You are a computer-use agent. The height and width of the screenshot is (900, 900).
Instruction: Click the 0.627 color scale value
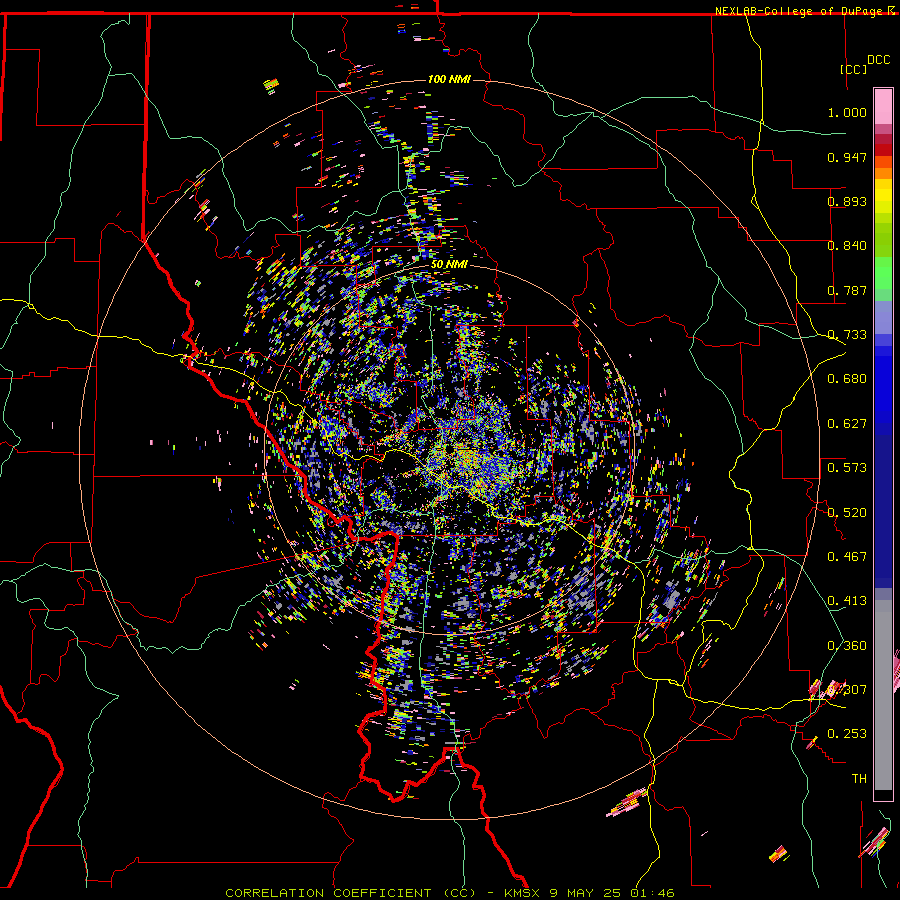[x=847, y=424]
